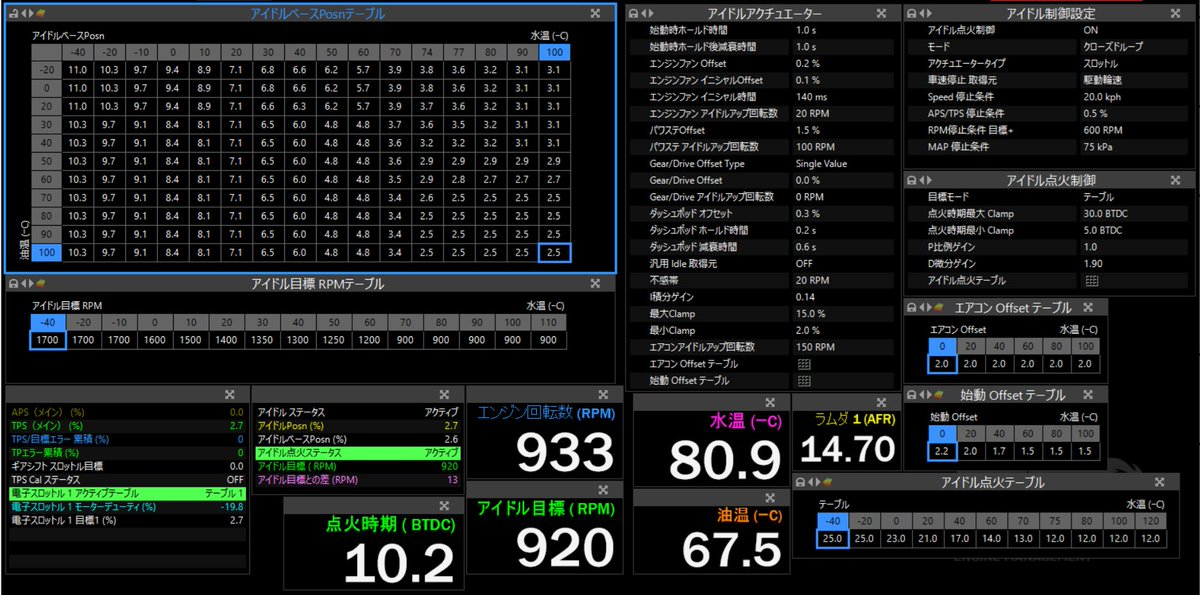Edit 始動時ホールド時間 value 1.0 s
This screenshot has height=595, width=1200.
pyautogui.click(x=842, y=30)
